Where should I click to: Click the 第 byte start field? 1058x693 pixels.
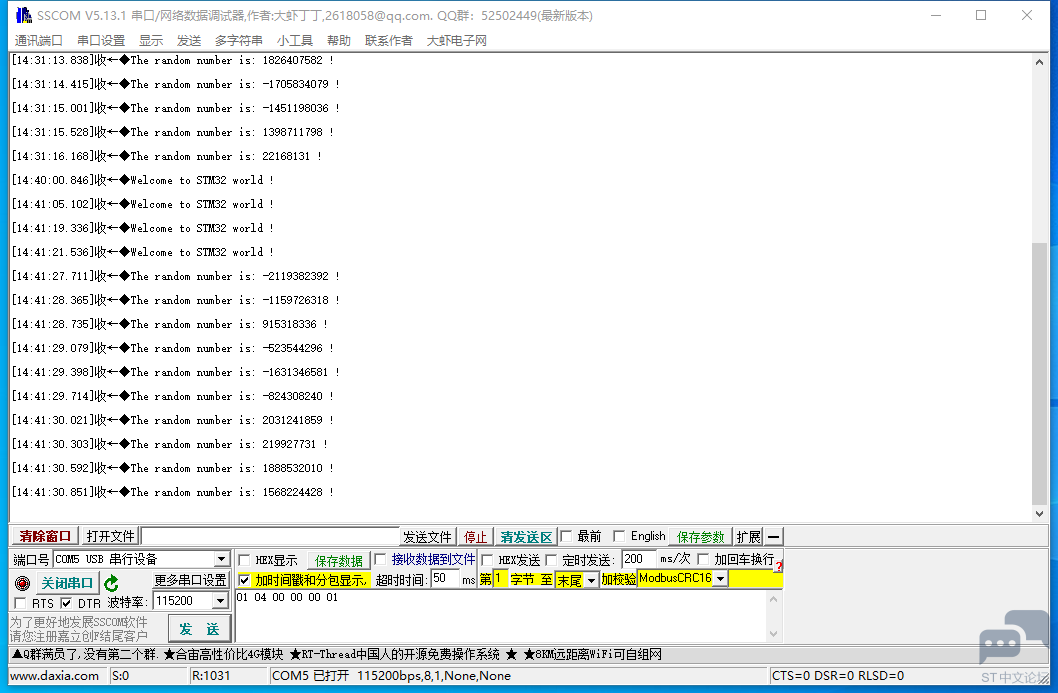click(x=500, y=579)
